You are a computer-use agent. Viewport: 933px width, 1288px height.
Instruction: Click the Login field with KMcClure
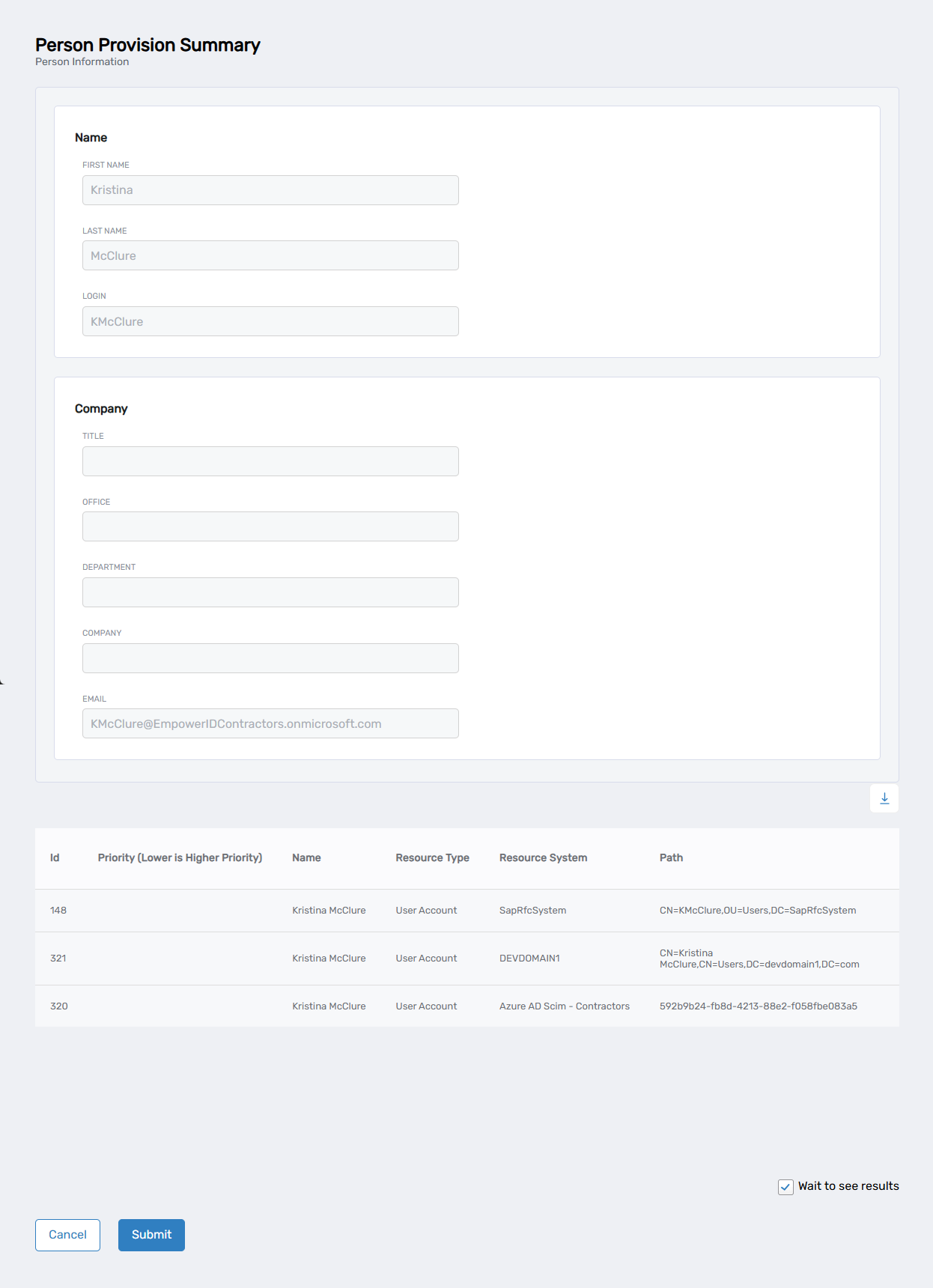pos(270,321)
